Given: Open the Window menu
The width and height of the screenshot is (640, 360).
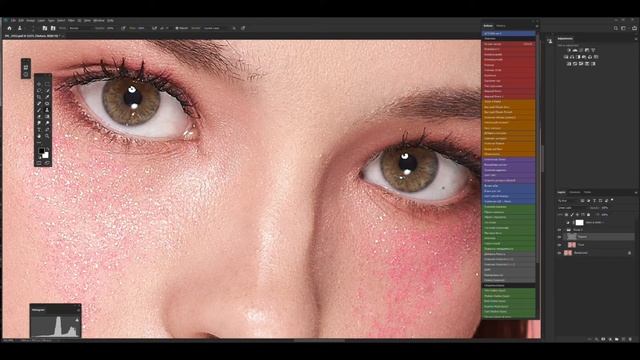Looking at the screenshot, I should (x=98, y=20).
